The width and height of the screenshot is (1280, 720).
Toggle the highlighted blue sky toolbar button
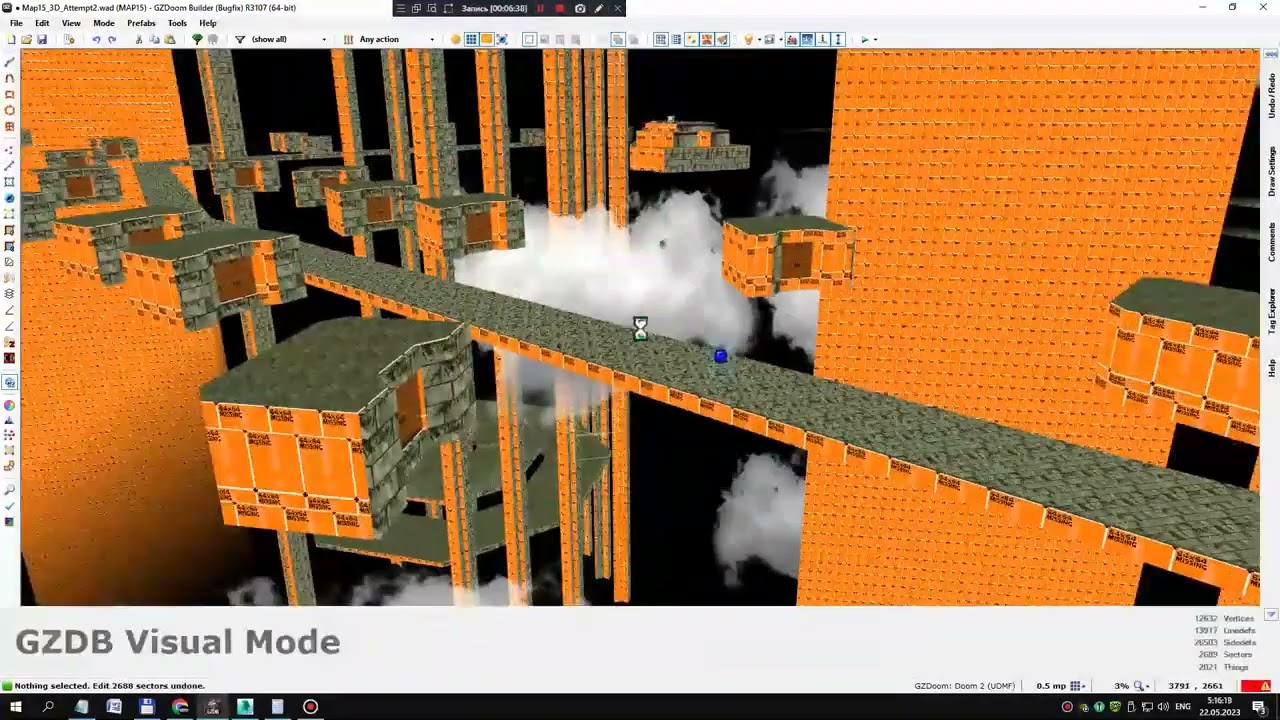click(x=807, y=39)
